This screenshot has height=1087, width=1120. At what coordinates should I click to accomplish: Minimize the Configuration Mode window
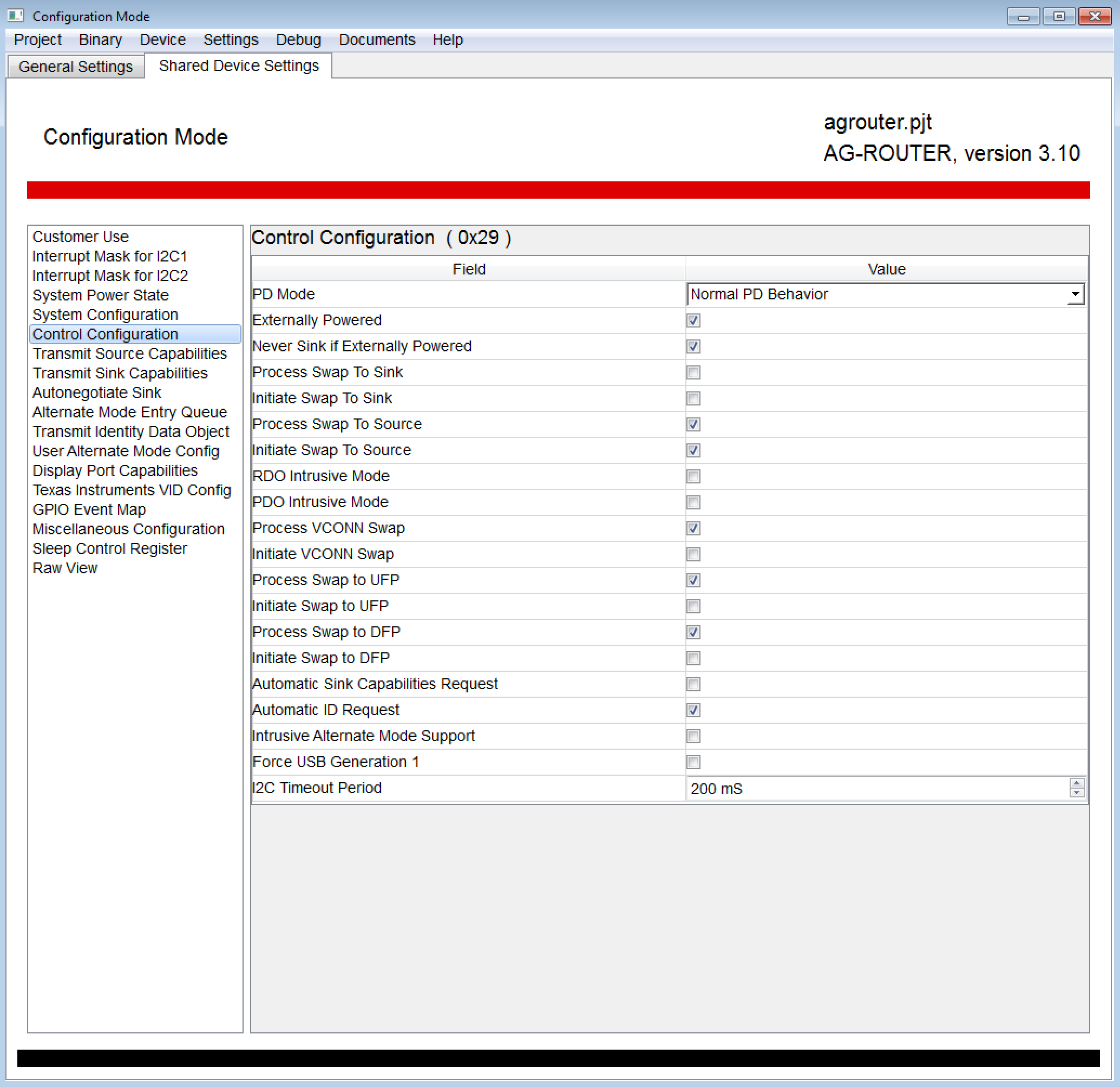click(x=1024, y=17)
